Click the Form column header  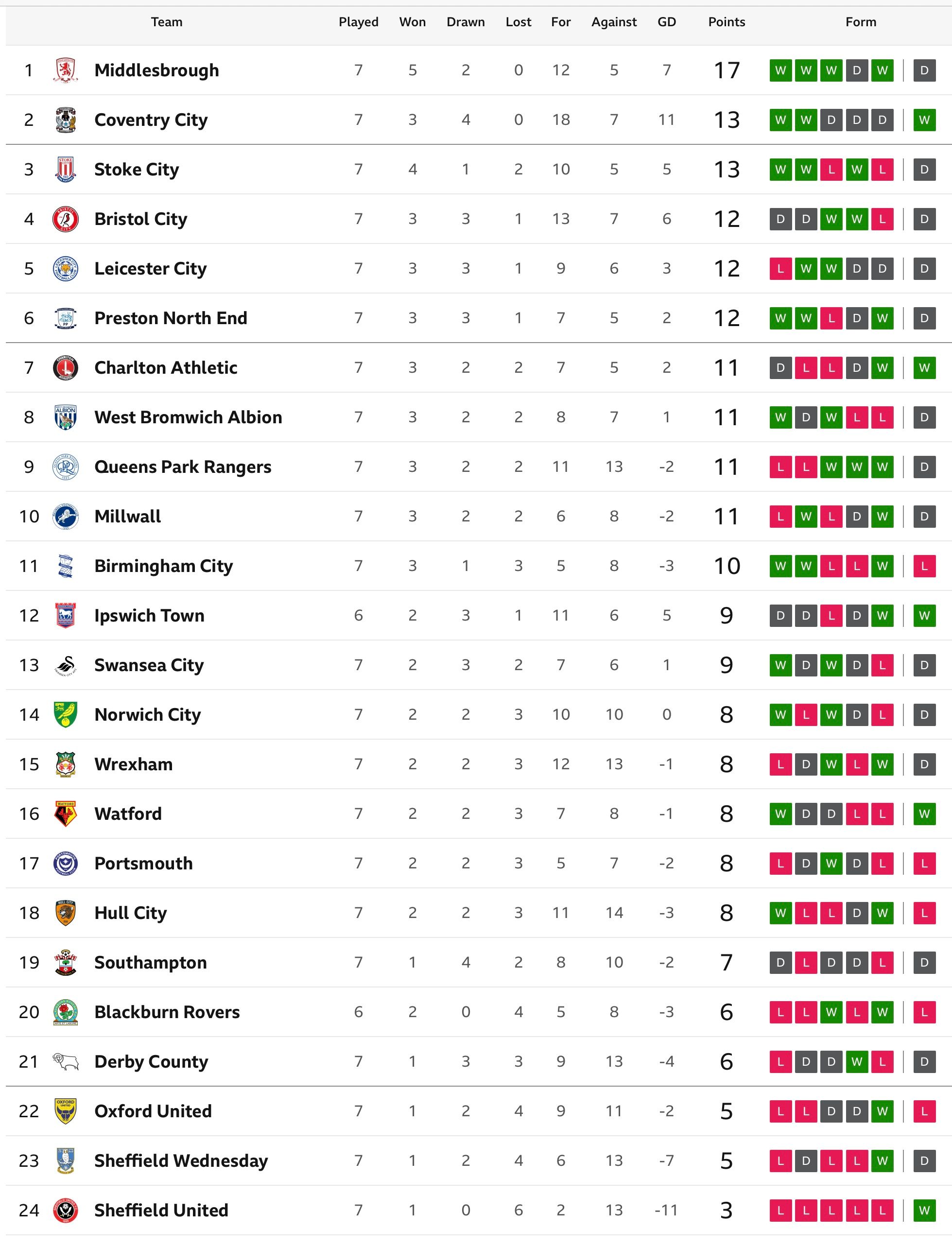(861, 22)
